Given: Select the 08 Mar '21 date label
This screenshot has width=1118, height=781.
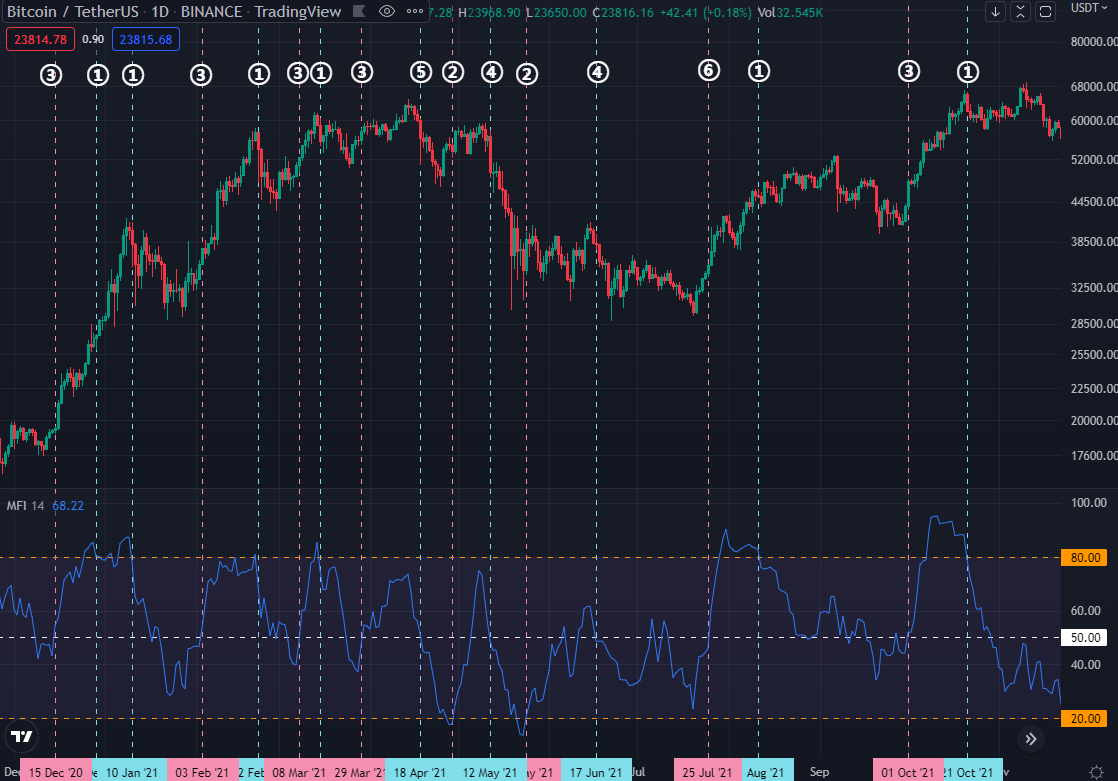Looking at the screenshot, I should pyautogui.click(x=299, y=772).
